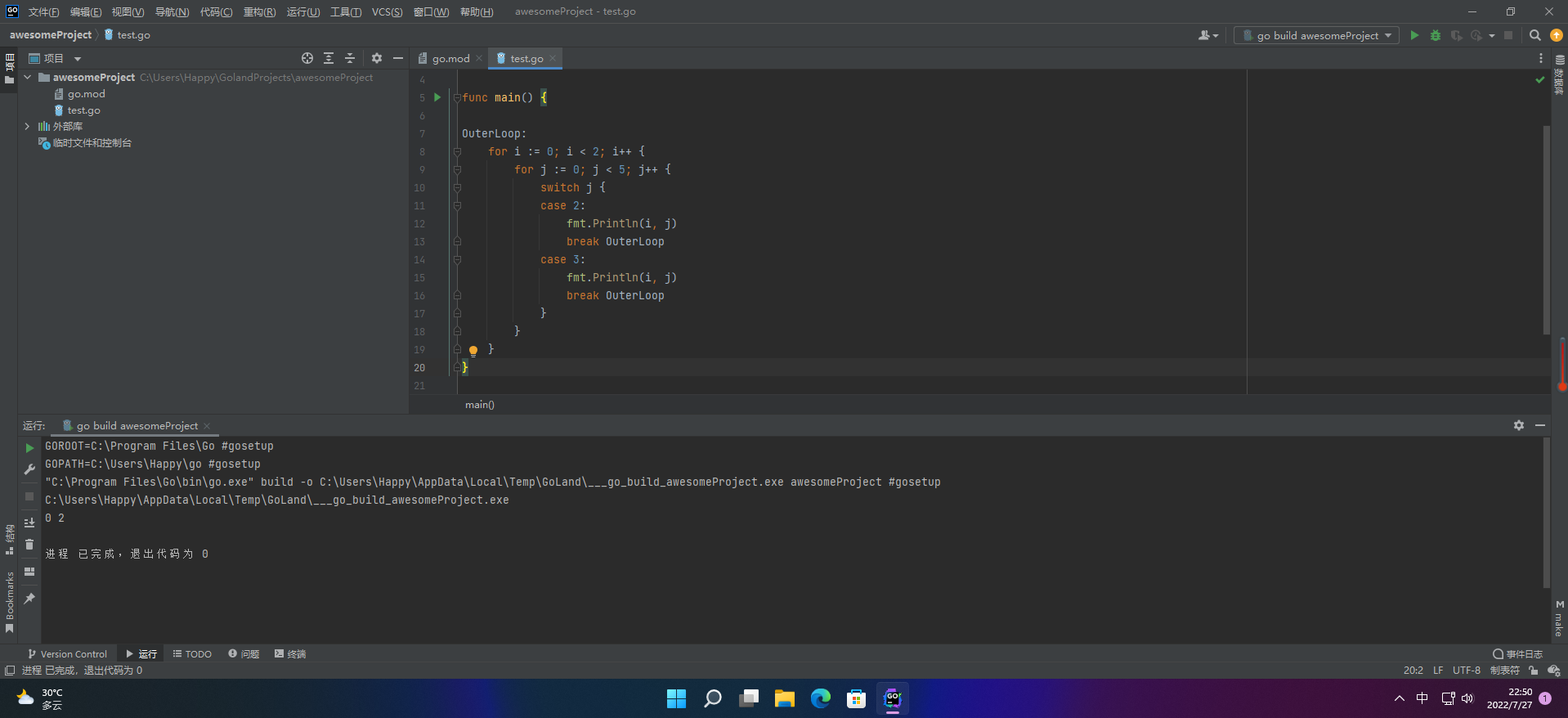Open Run panel gear settings
The width and height of the screenshot is (1568, 718).
[1519, 425]
